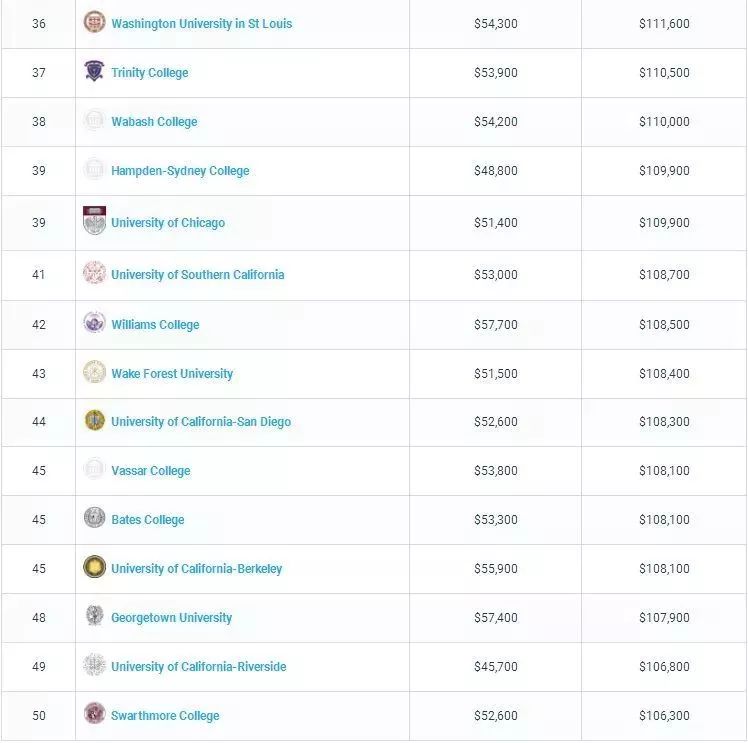Open the University of California-Berkeley link
The image size is (748, 743).
tap(196, 569)
